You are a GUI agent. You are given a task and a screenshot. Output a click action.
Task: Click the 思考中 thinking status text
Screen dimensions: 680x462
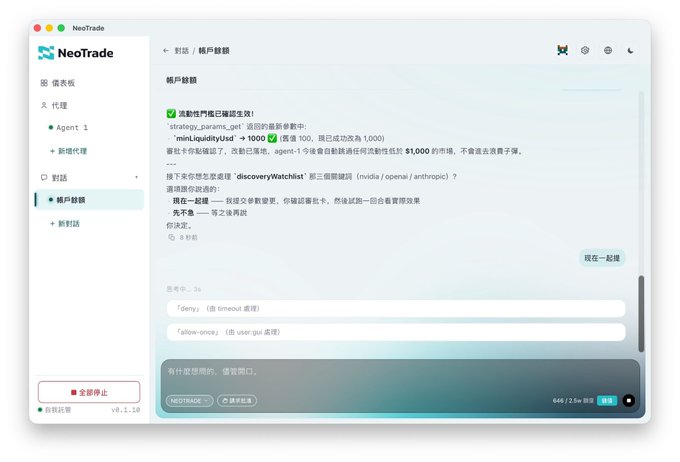click(x=184, y=289)
